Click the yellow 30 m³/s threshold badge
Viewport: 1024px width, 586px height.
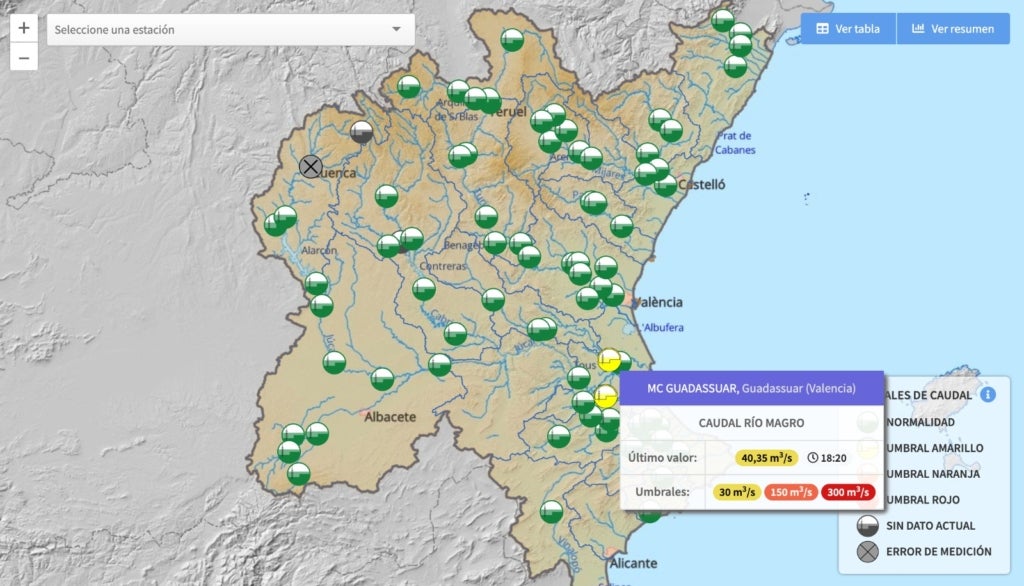pos(737,492)
